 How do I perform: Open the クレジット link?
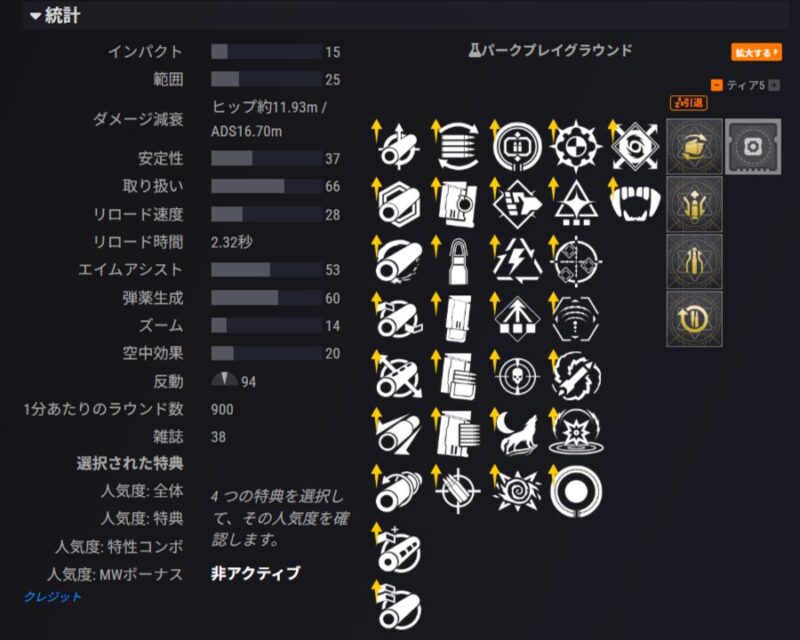(53, 597)
